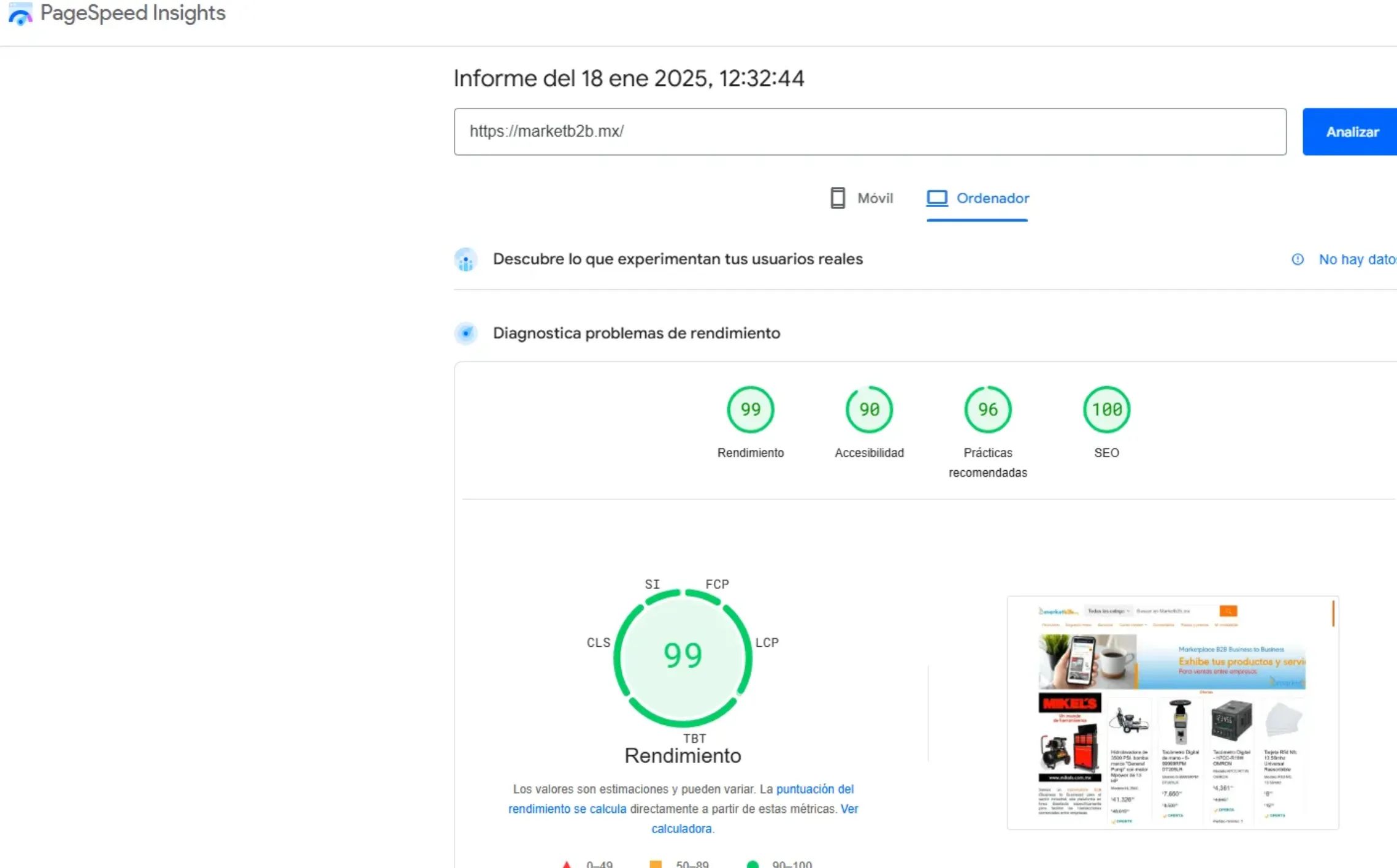The height and width of the screenshot is (868, 1397).
Task: Click the marketb2b page screenshot thumbnail
Action: [1172, 712]
